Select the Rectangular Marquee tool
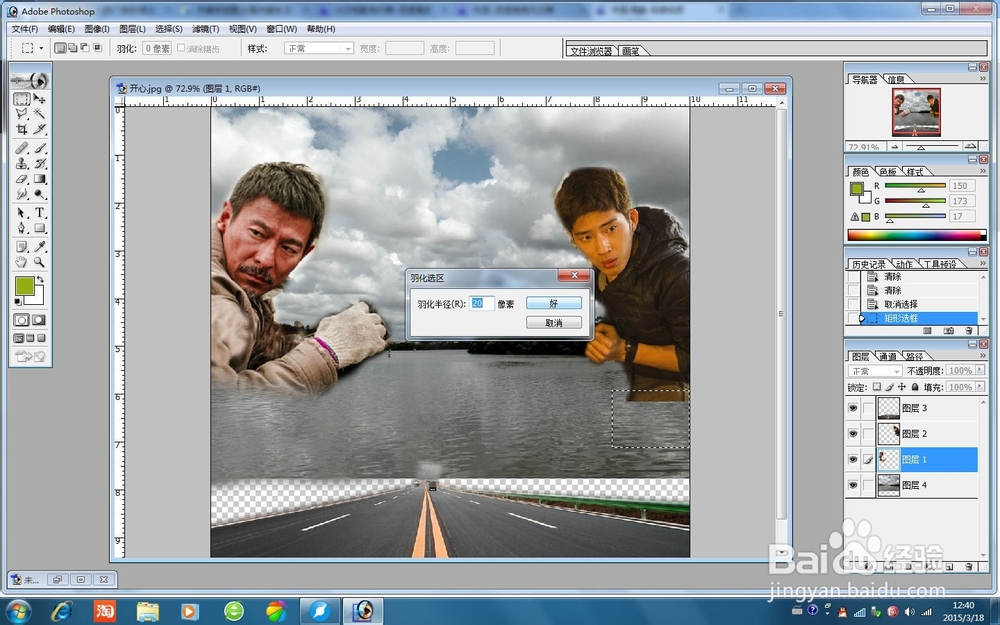1000x625 pixels. 22,99
